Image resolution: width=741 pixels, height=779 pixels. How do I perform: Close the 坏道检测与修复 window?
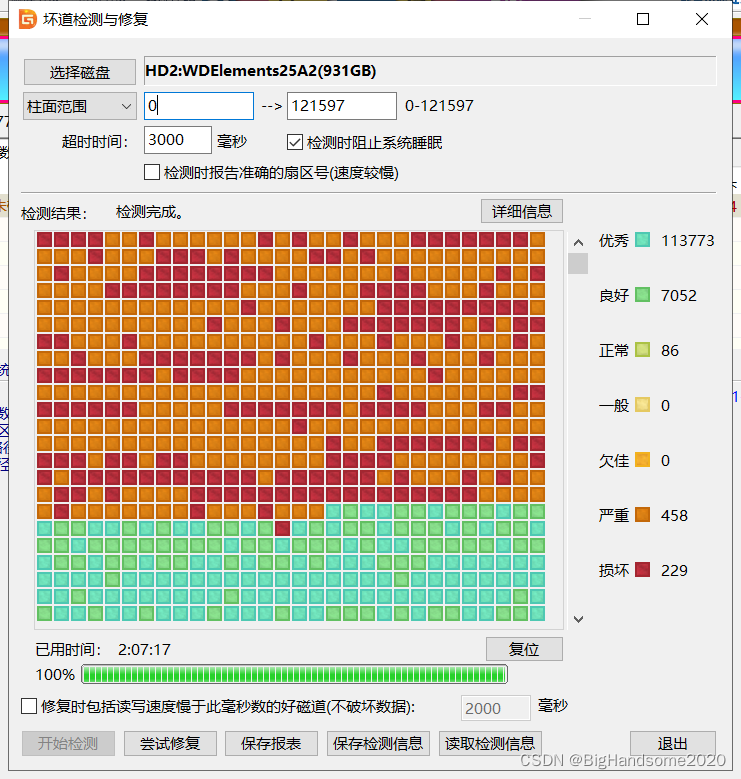[702, 19]
